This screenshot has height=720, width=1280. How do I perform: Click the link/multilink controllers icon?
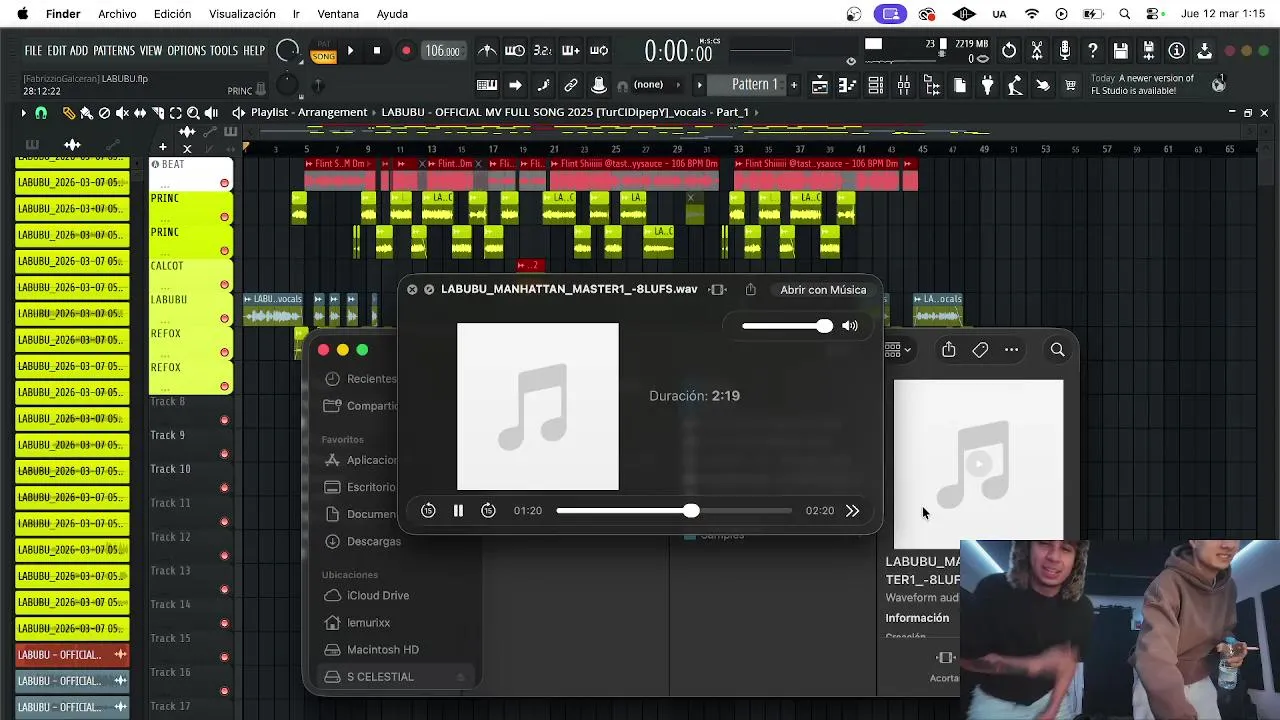(x=571, y=85)
